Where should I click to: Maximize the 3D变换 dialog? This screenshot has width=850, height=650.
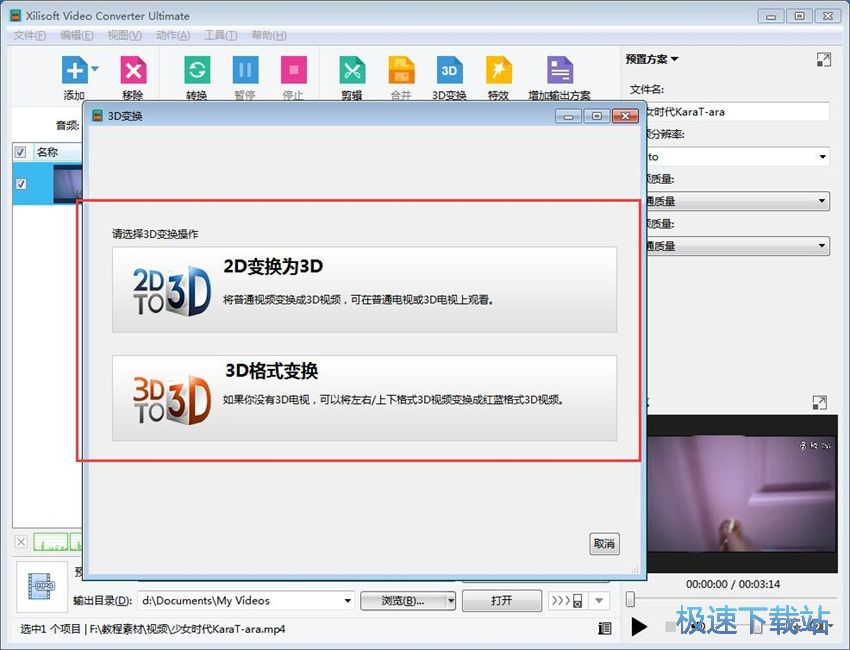click(597, 116)
